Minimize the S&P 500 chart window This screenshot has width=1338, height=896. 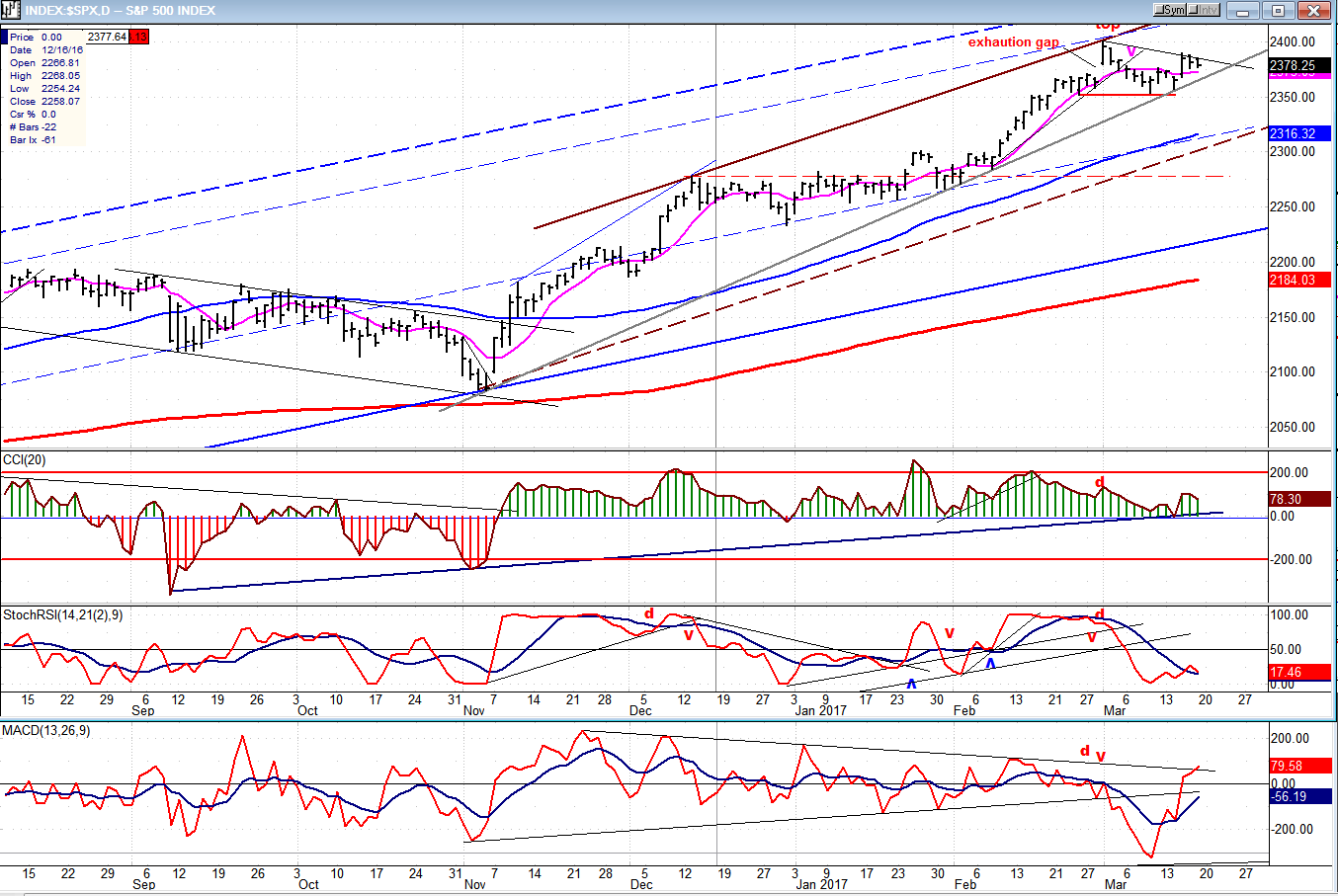1244,11
